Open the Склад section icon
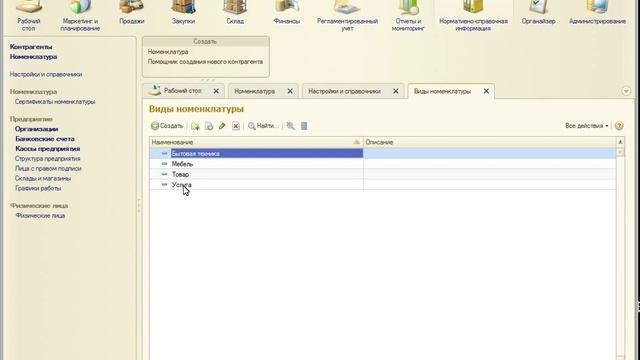This screenshot has width=640, height=360. pos(235,13)
